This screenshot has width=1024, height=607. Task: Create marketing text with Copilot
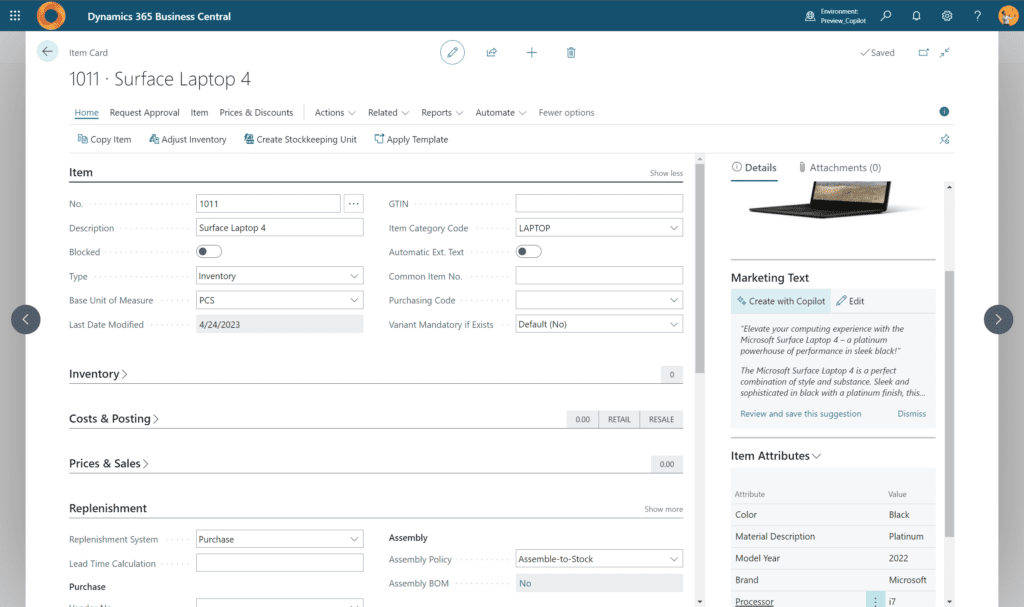780,301
